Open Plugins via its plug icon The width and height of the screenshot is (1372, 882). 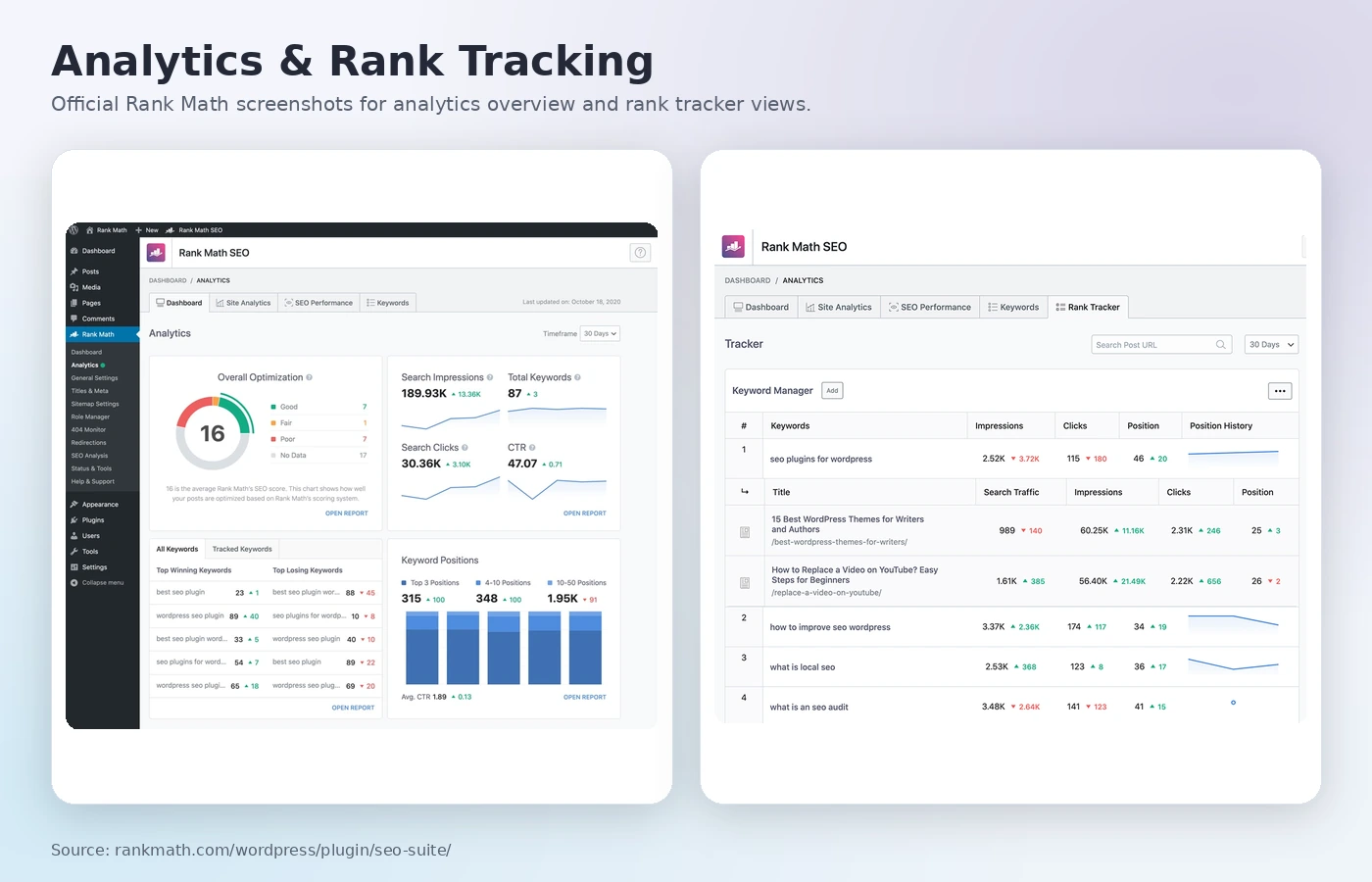(74, 520)
